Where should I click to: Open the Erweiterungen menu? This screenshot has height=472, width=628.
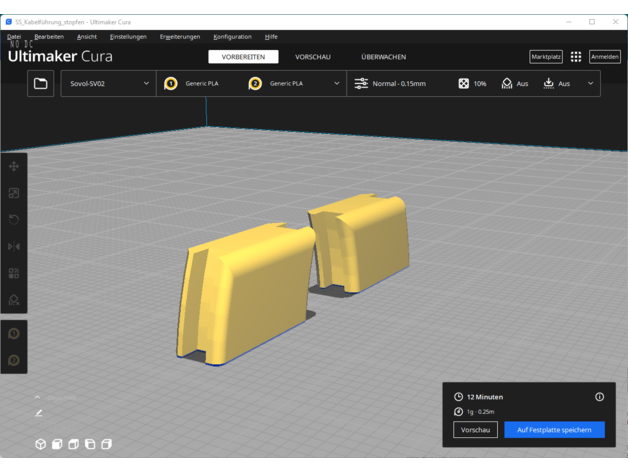point(180,37)
